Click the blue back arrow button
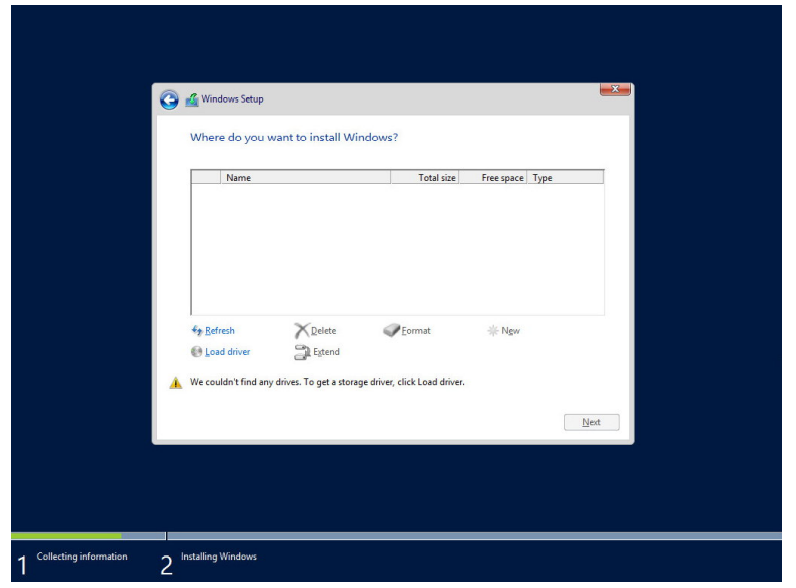Screen dimensions: 796x588 pos(169,100)
